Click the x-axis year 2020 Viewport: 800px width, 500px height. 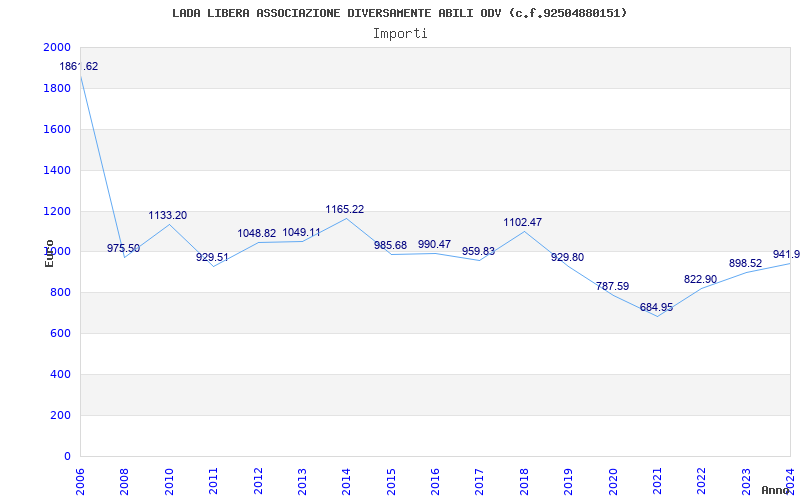613,482
